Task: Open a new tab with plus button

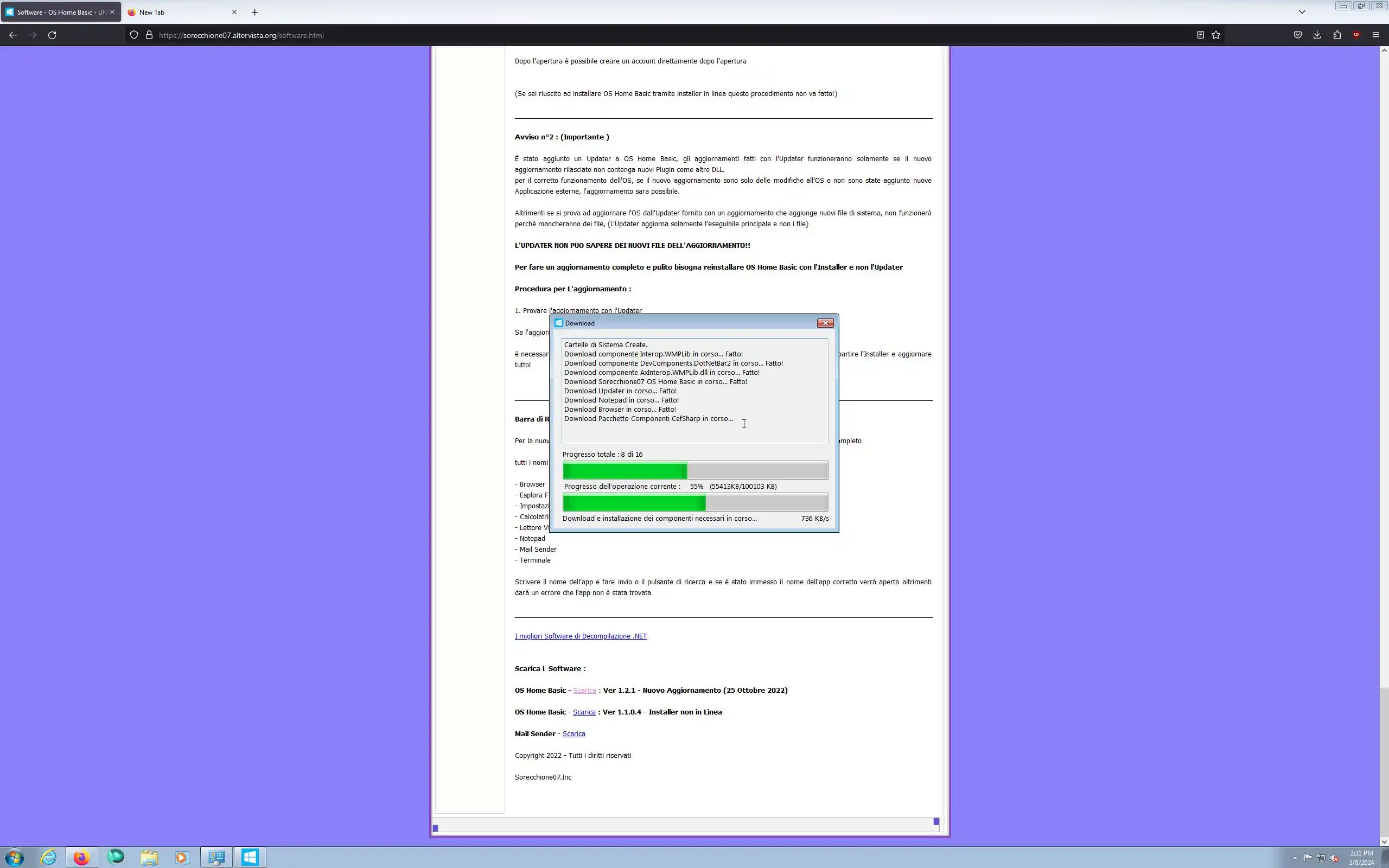Action: (255, 12)
